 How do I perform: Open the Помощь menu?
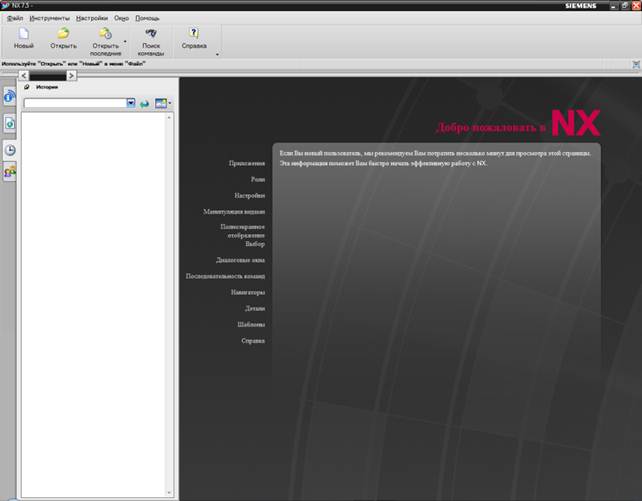pos(147,18)
